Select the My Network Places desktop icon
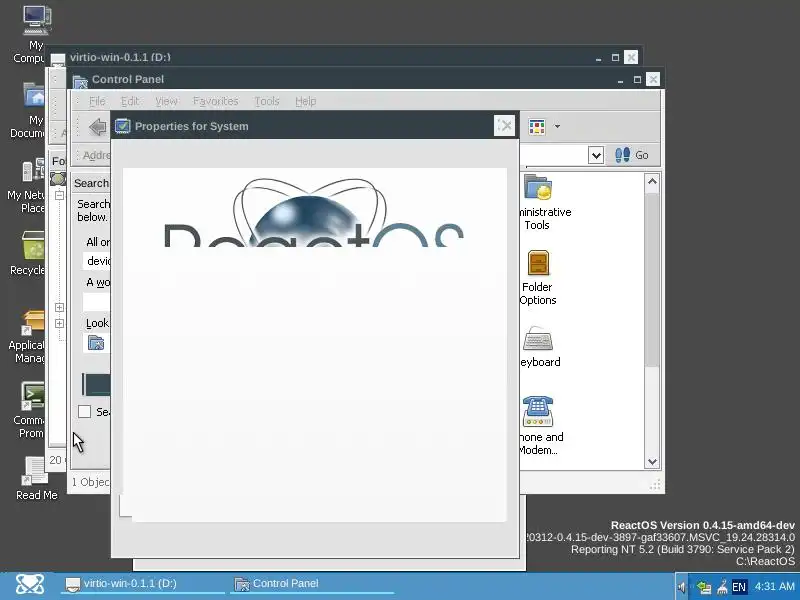This screenshot has height=600, width=800. pos(27,186)
